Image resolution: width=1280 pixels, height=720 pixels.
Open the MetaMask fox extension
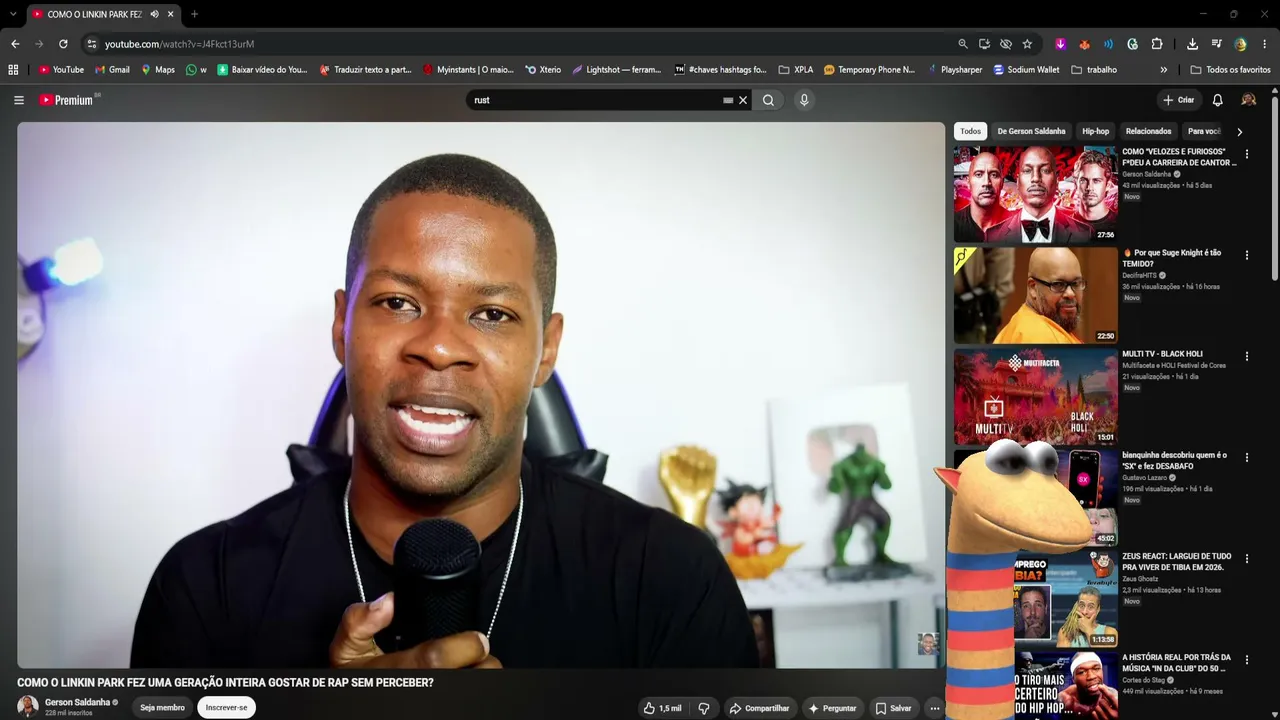(x=1084, y=44)
